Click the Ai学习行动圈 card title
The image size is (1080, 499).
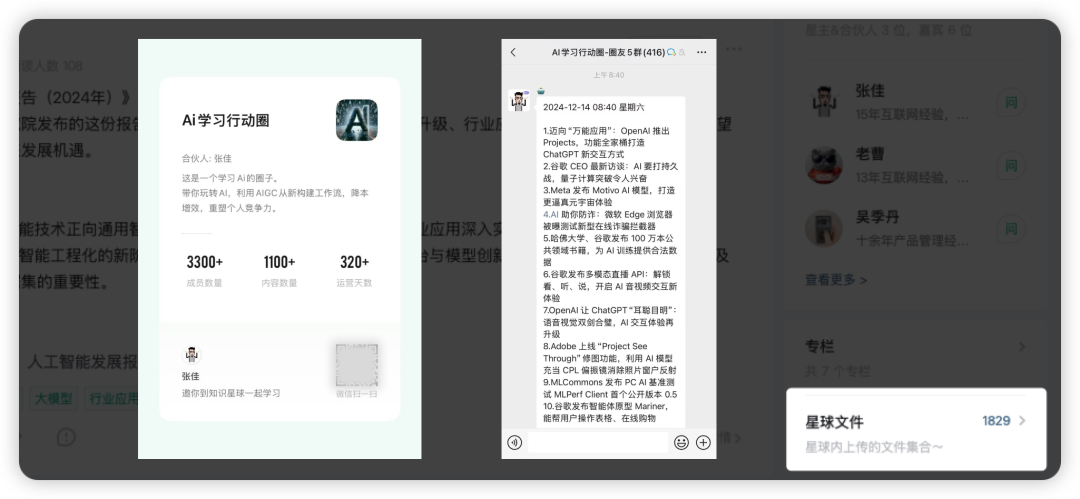click(225, 121)
